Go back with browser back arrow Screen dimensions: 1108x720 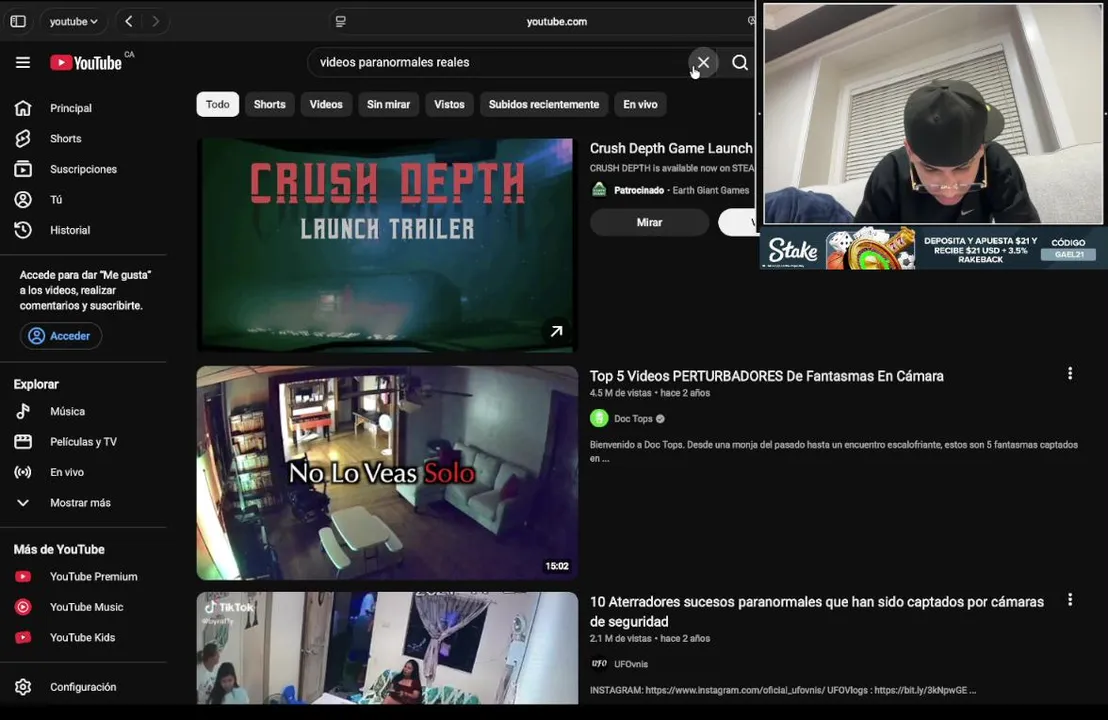(x=129, y=21)
